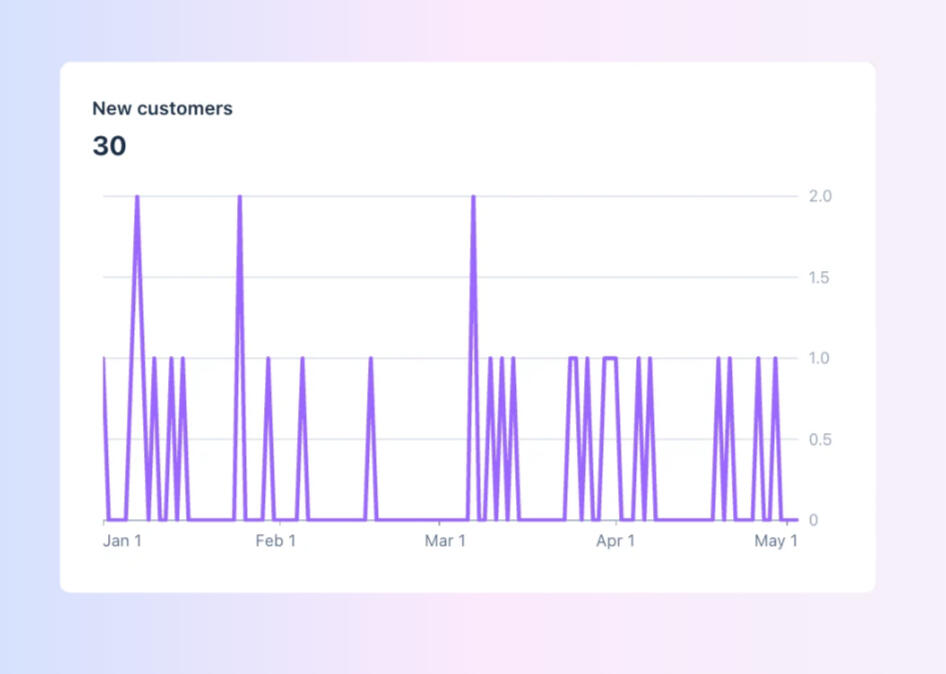Click the "0.5" y-axis label

[x=820, y=440]
